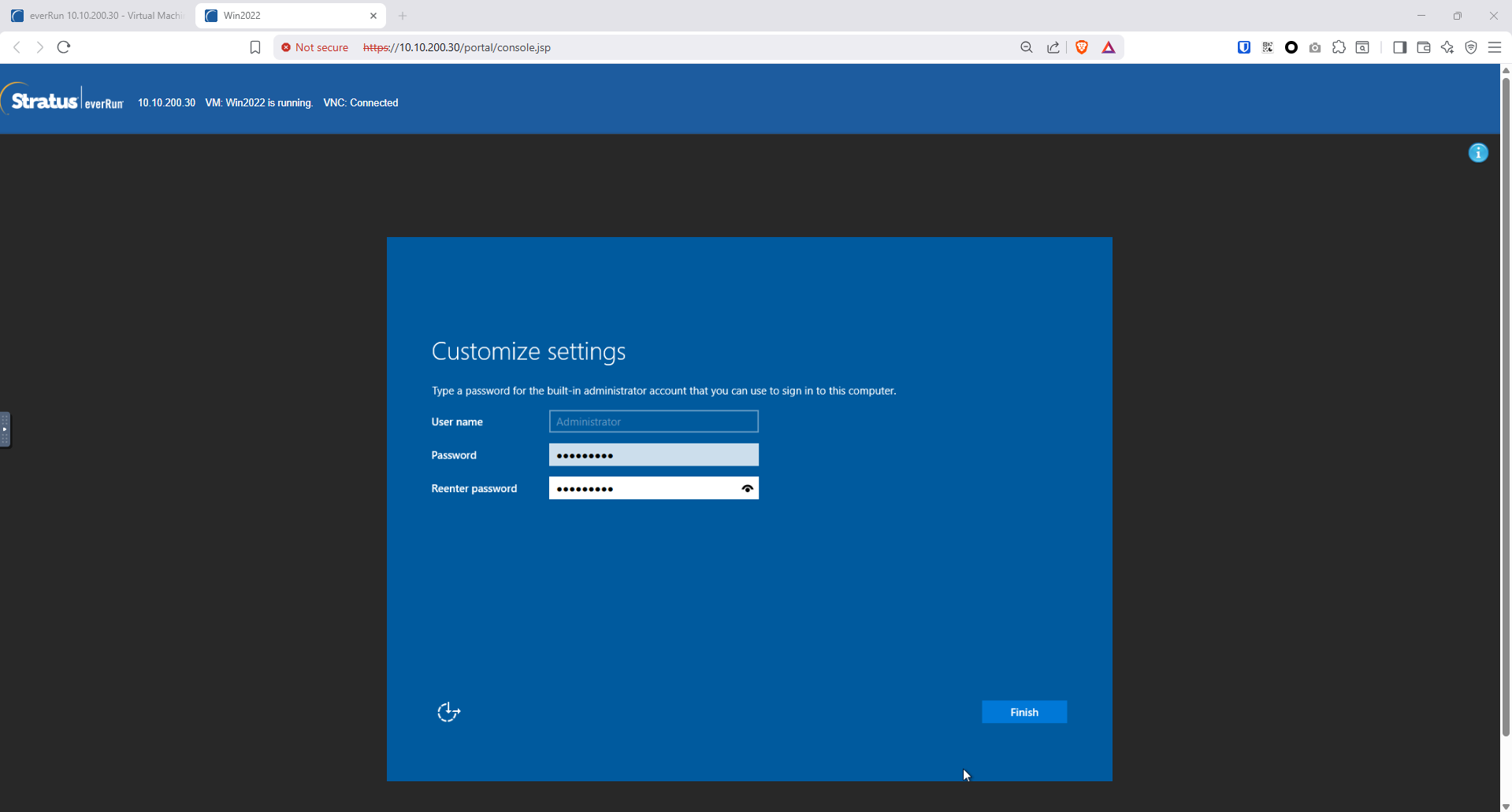Toggle the browser sidebar panel
Image resolution: width=1512 pixels, height=812 pixels.
[1399, 47]
